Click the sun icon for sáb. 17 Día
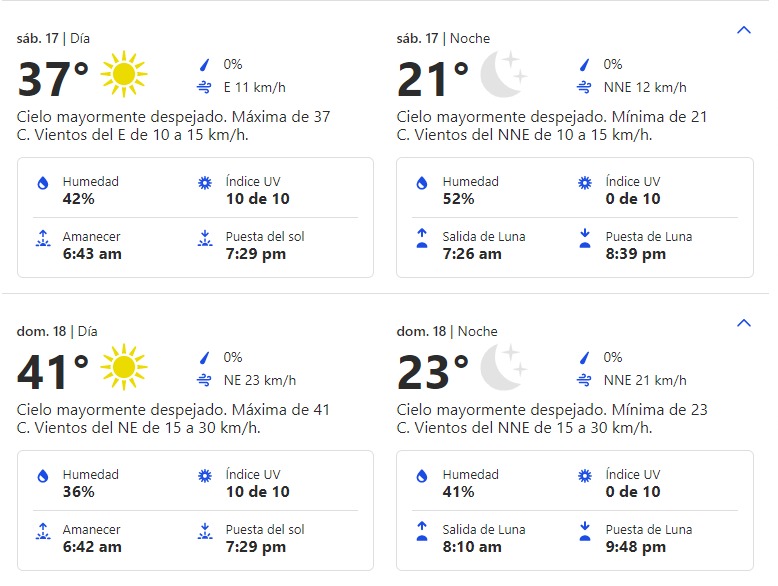Screen dimensions: 778x586 click(124, 74)
